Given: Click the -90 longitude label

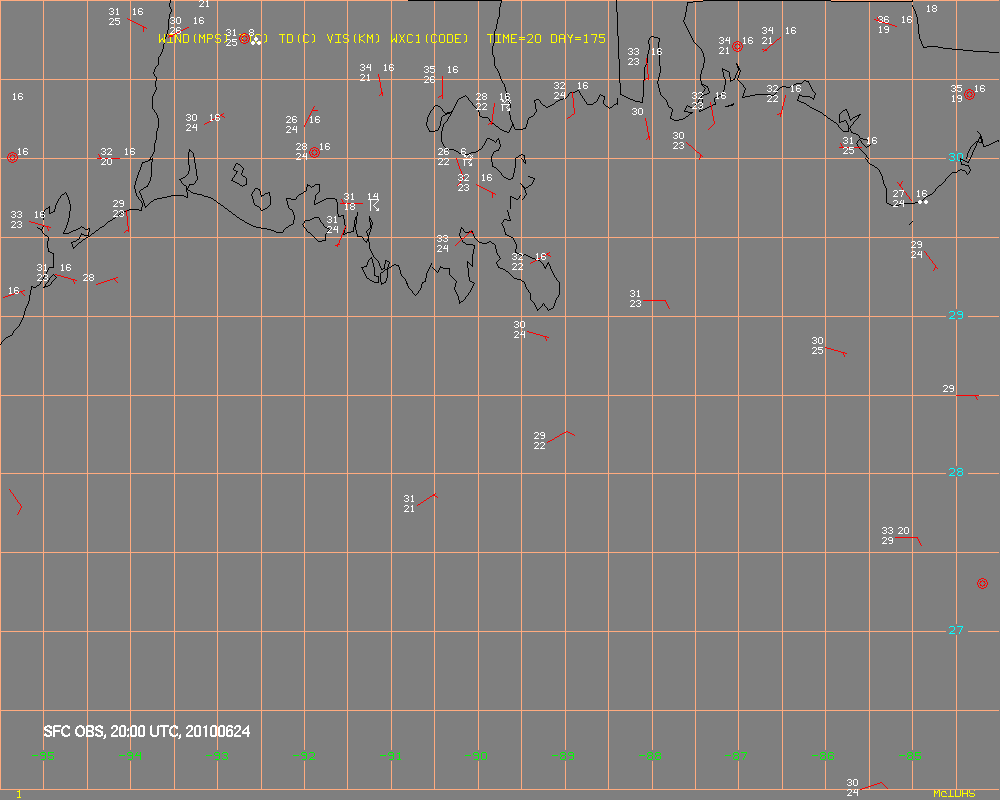Looking at the screenshot, I should point(476,756).
